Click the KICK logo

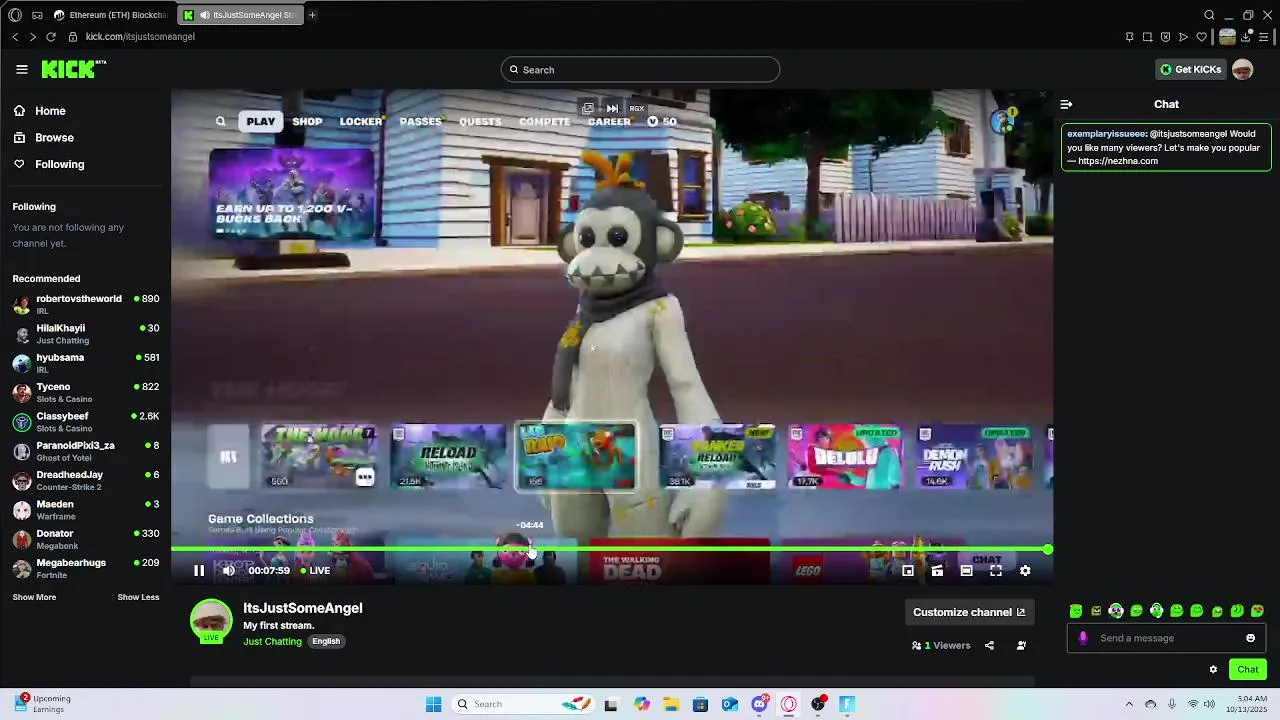(x=73, y=69)
